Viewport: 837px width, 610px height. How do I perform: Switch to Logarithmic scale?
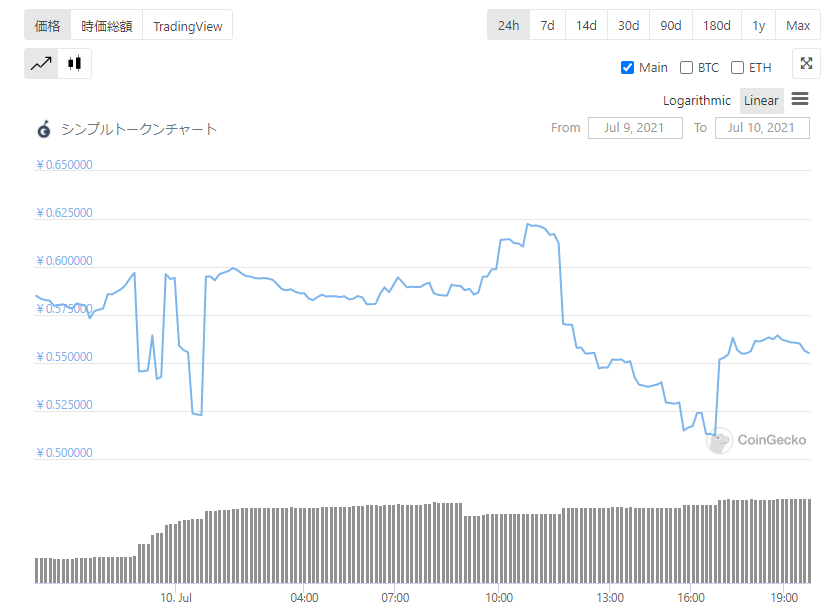[697, 100]
